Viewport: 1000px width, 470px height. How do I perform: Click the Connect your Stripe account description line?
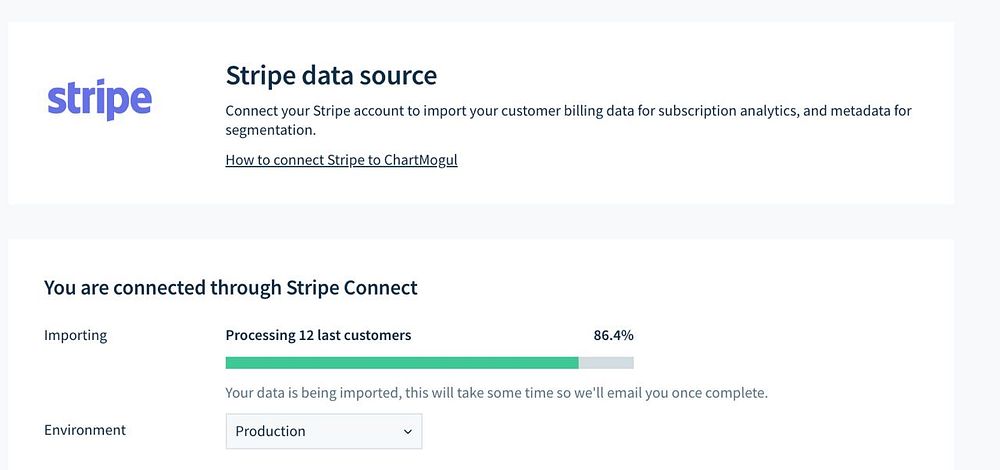[x=568, y=111]
